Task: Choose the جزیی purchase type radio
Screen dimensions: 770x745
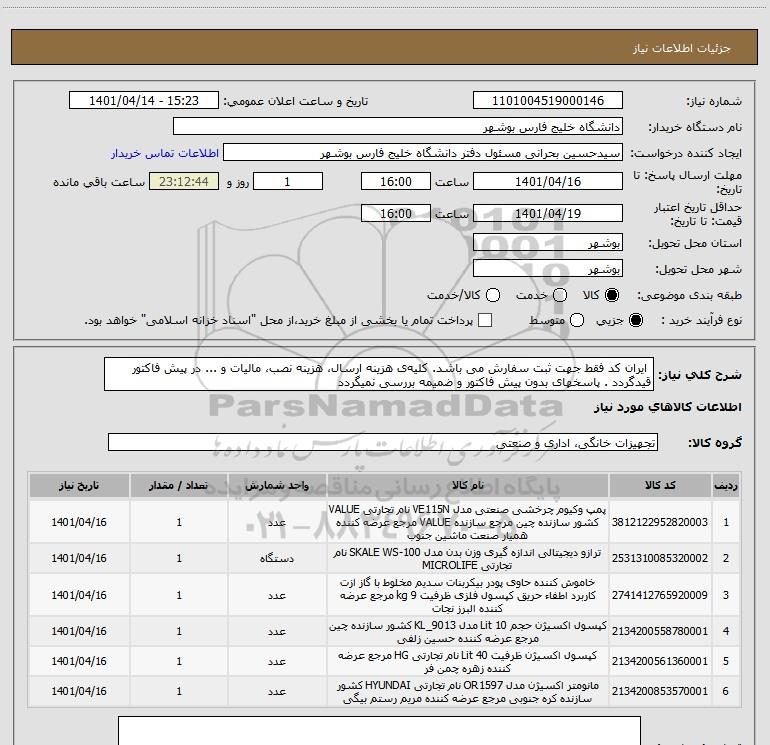Action: [635, 320]
